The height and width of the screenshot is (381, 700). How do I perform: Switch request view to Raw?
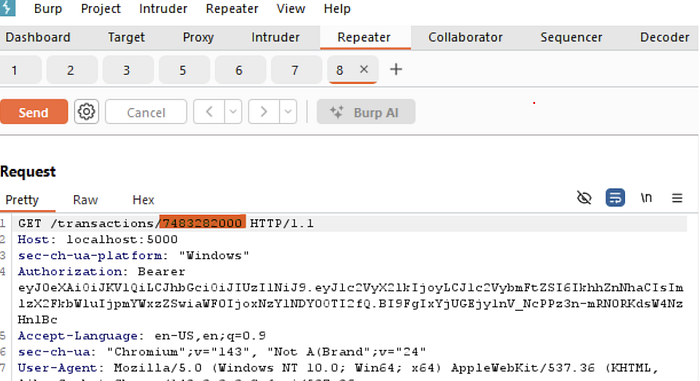[85, 200]
